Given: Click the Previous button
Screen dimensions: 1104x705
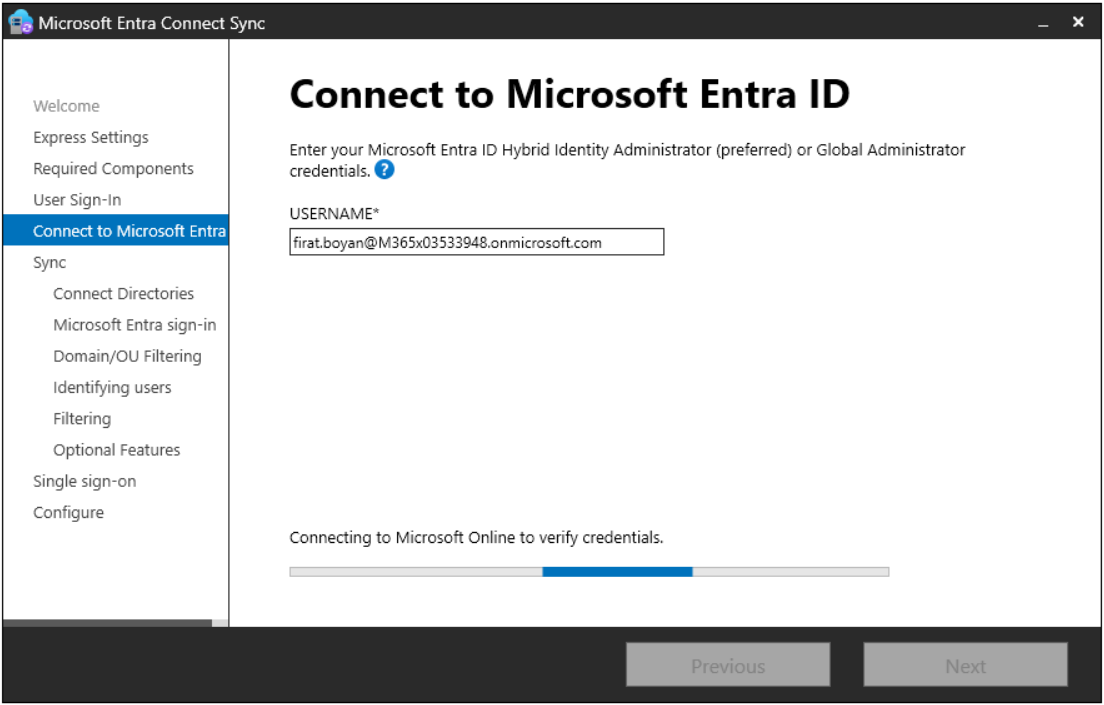Looking at the screenshot, I should (728, 665).
